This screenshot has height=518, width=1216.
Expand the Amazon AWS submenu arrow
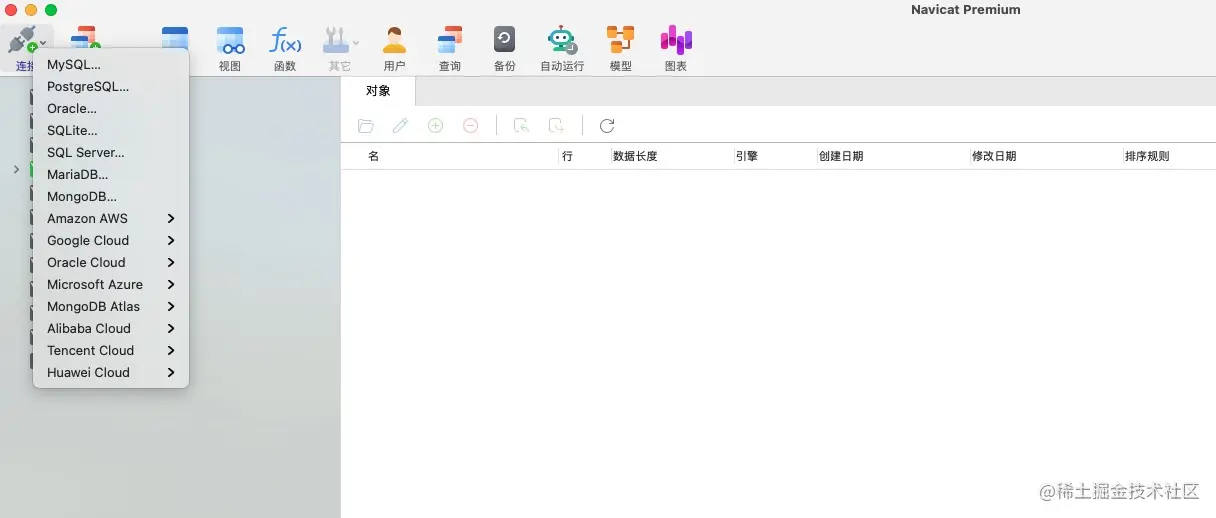coord(171,218)
